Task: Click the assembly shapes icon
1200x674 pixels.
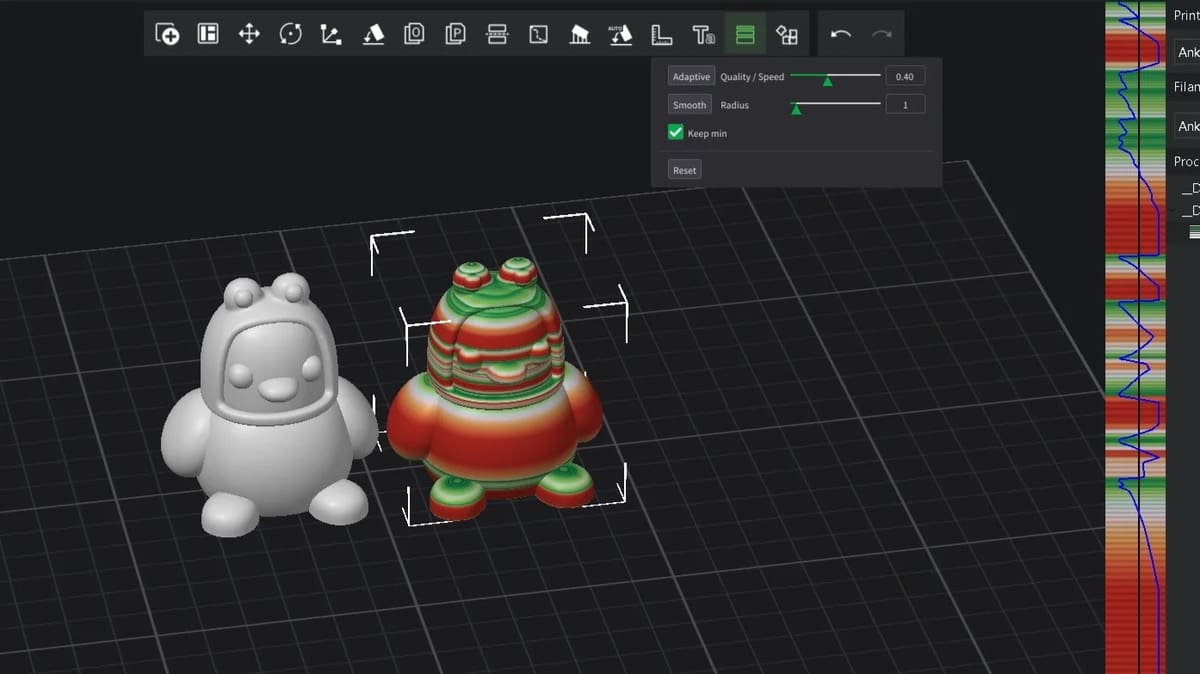Action: pyautogui.click(x=787, y=35)
